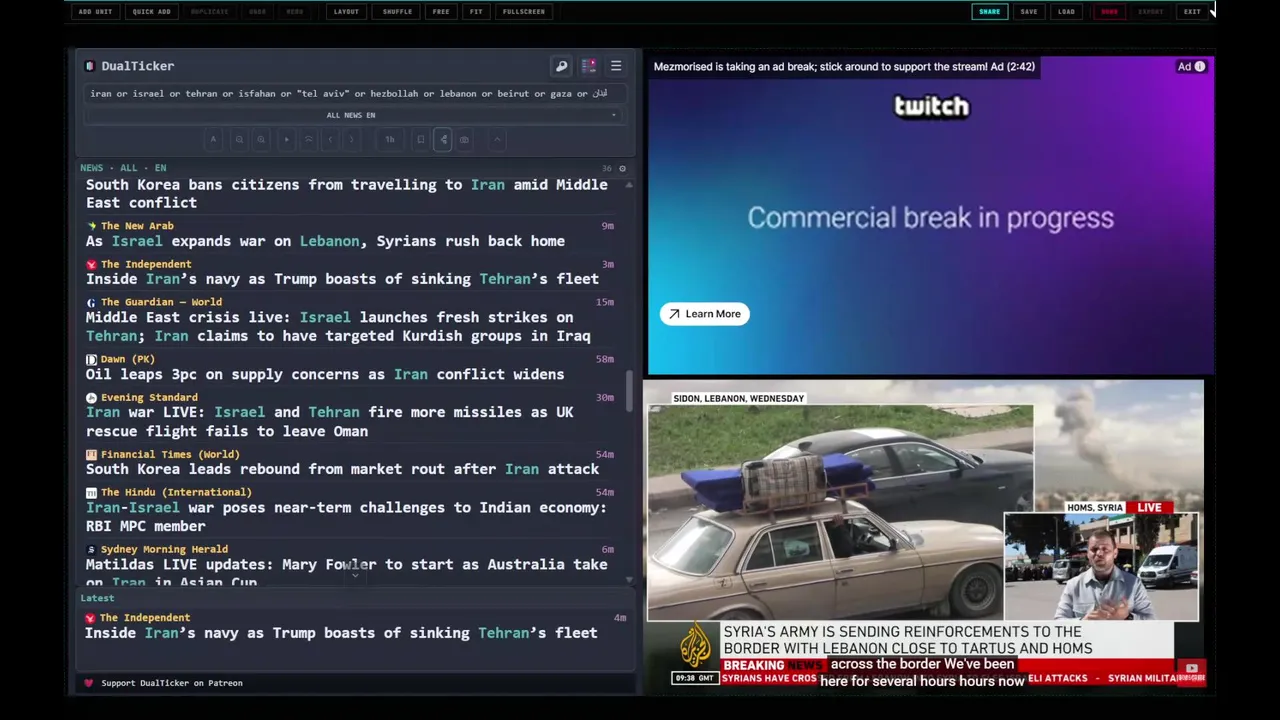Click the previous arrow in the ticker toolbar
1280x720 pixels.
[331, 140]
